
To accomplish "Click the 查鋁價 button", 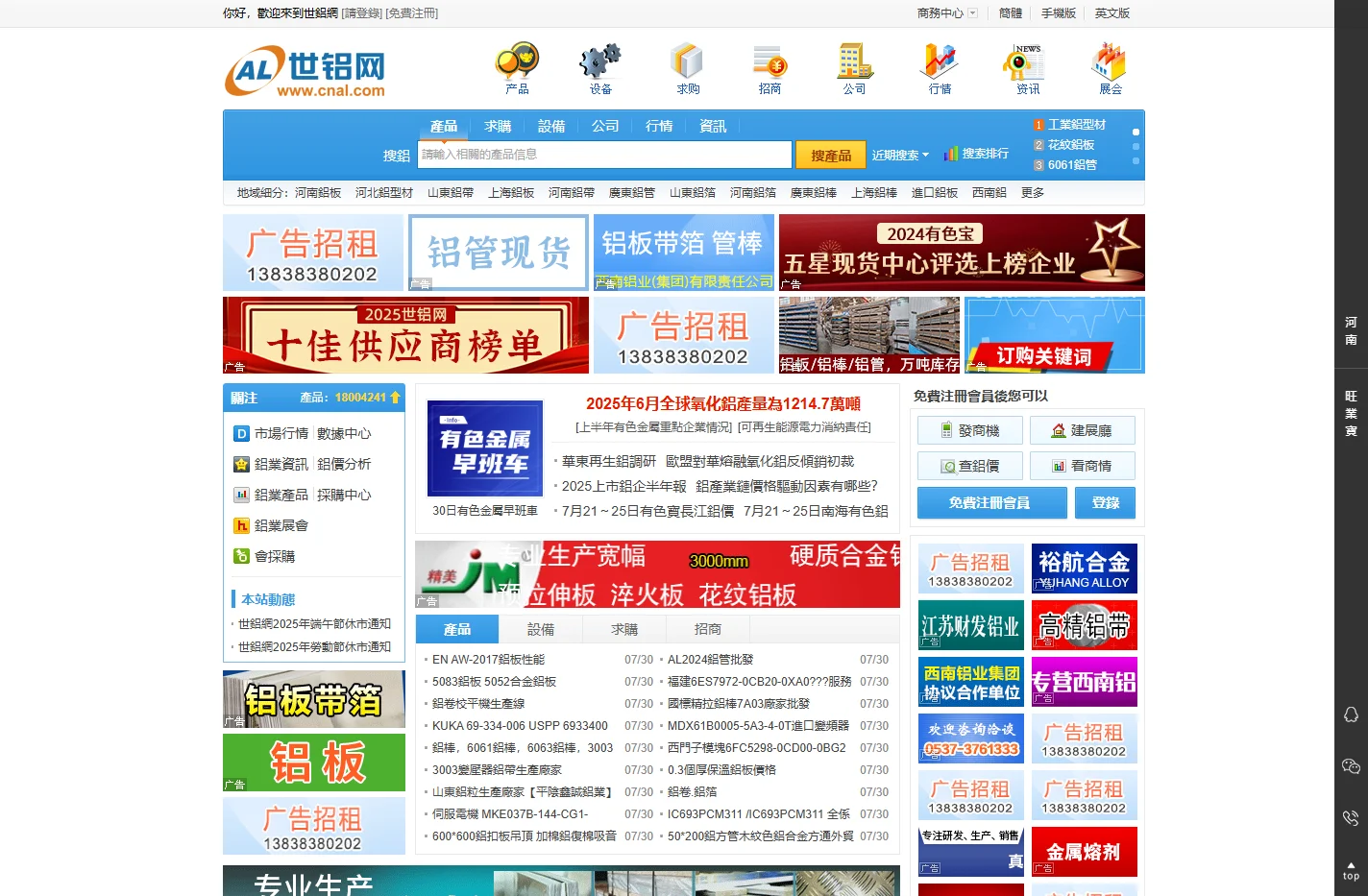I will pos(969,466).
